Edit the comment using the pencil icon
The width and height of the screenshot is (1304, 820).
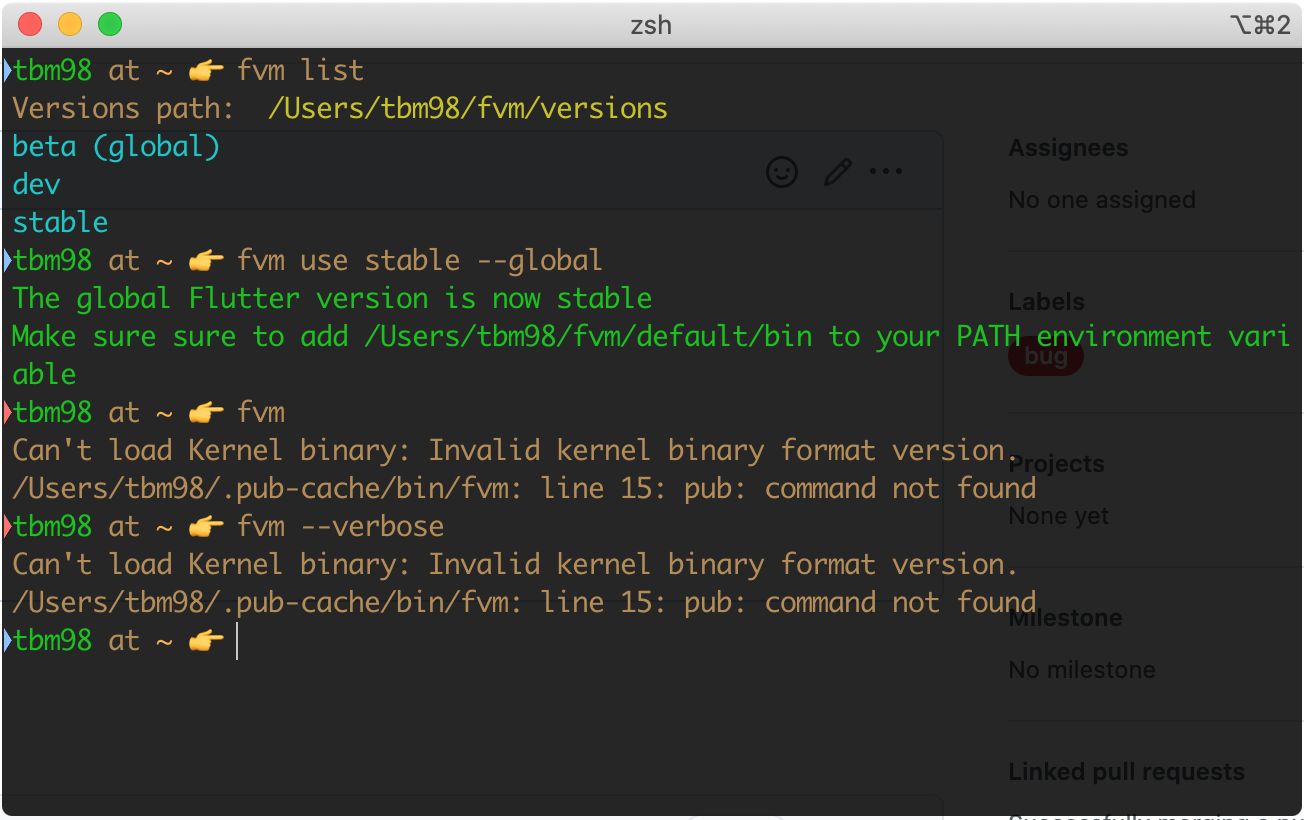pos(837,171)
